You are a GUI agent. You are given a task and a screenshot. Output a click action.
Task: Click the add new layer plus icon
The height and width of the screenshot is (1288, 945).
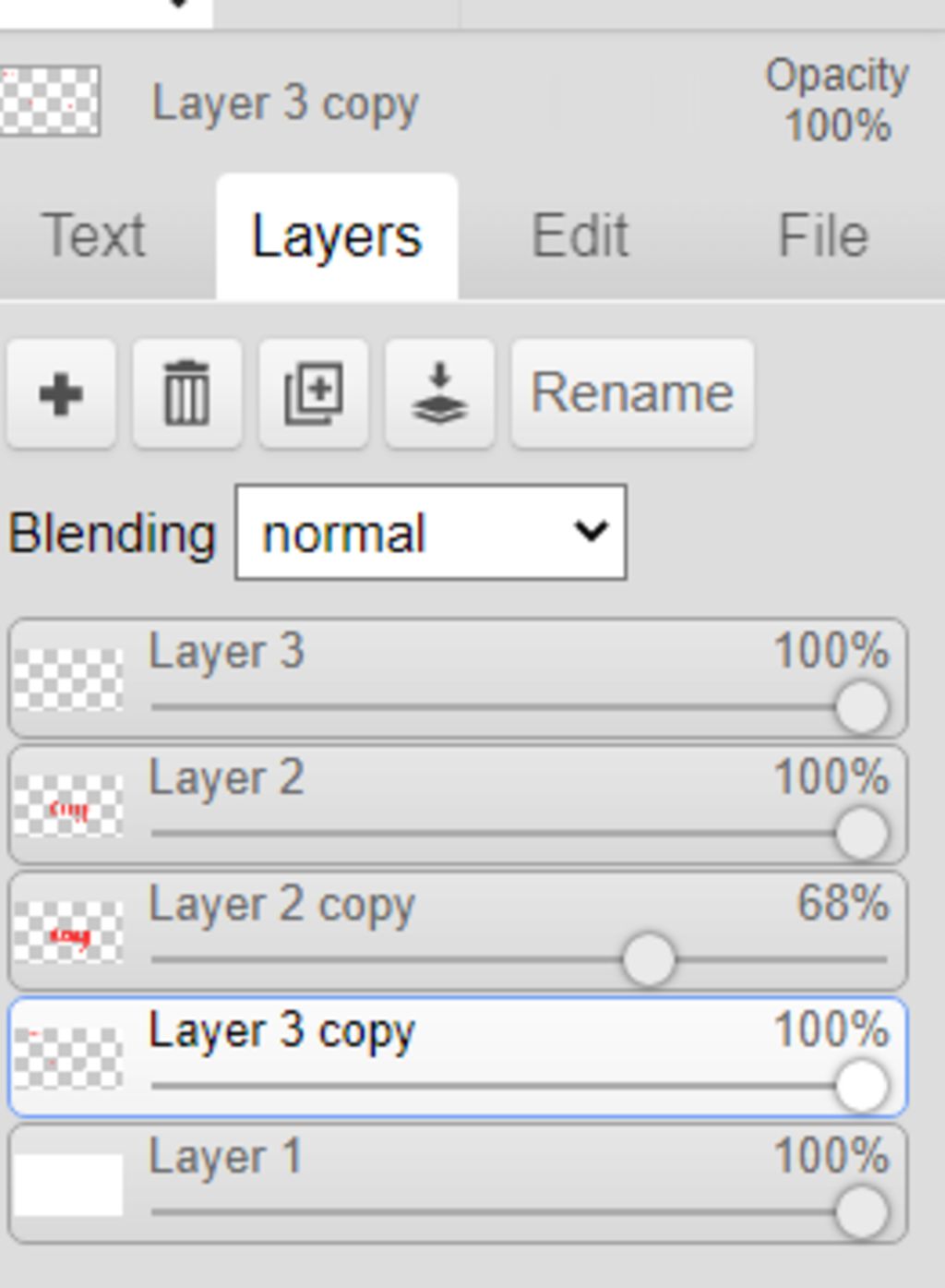pos(61,394)
